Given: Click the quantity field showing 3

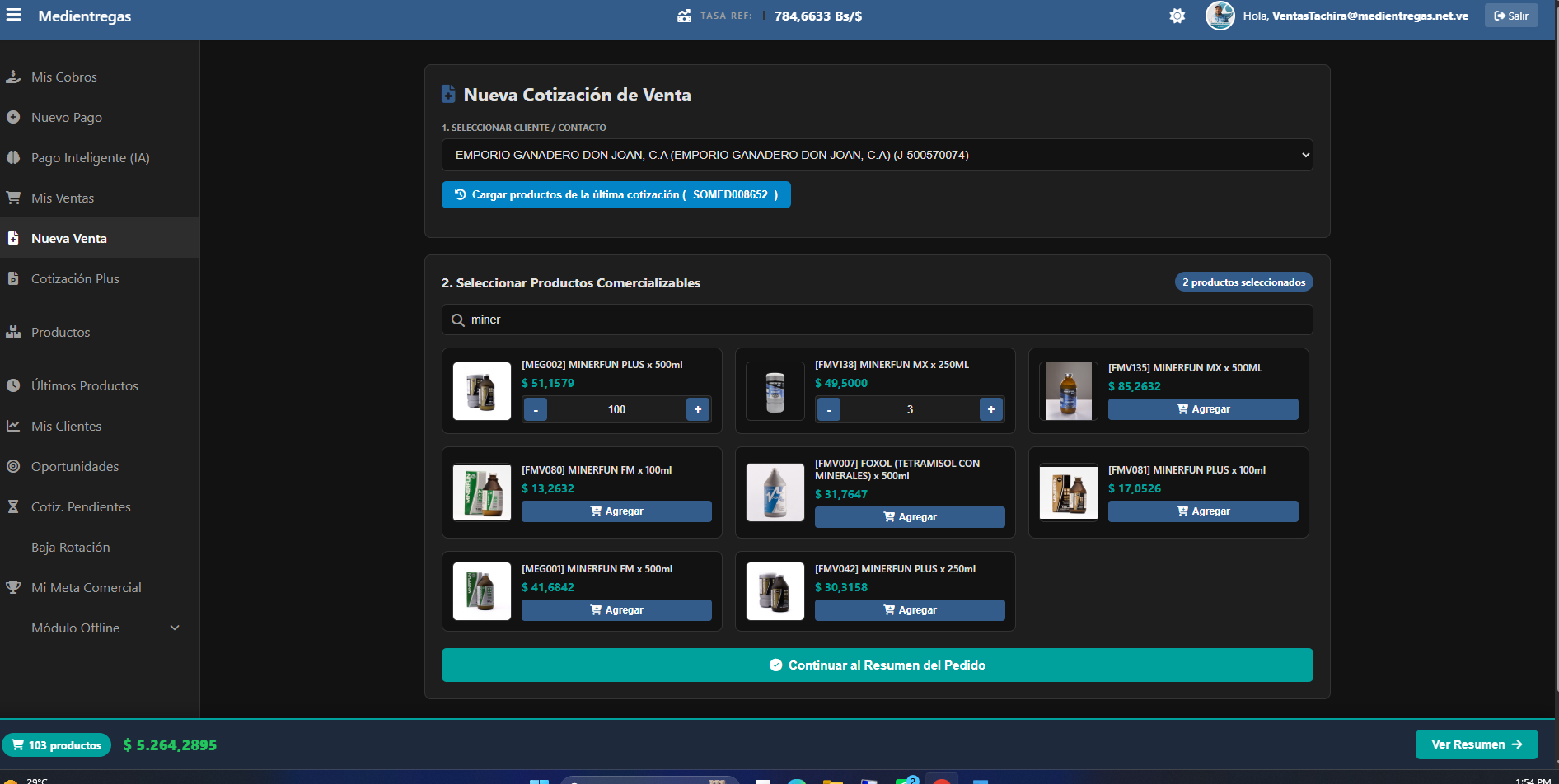Looking at the screenshot, I should (x=910, y=409).
